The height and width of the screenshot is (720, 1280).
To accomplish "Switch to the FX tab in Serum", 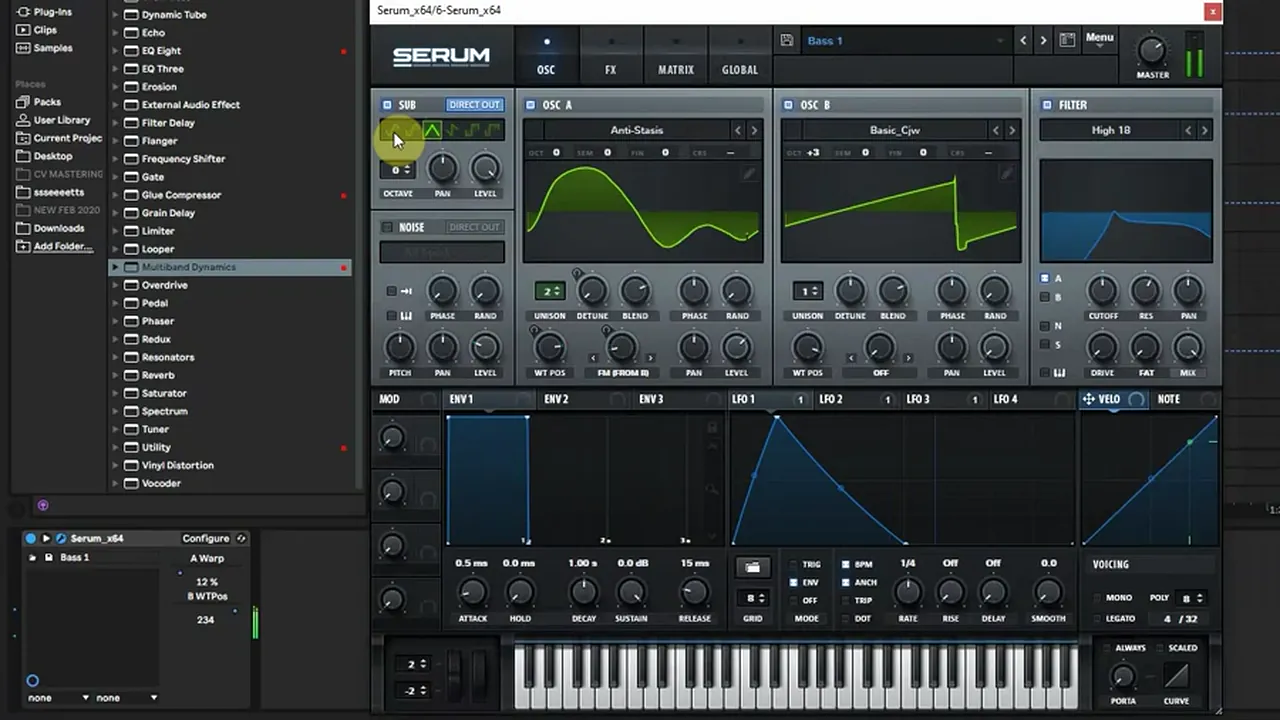I will pyautogui.click(x=610, y=56).
